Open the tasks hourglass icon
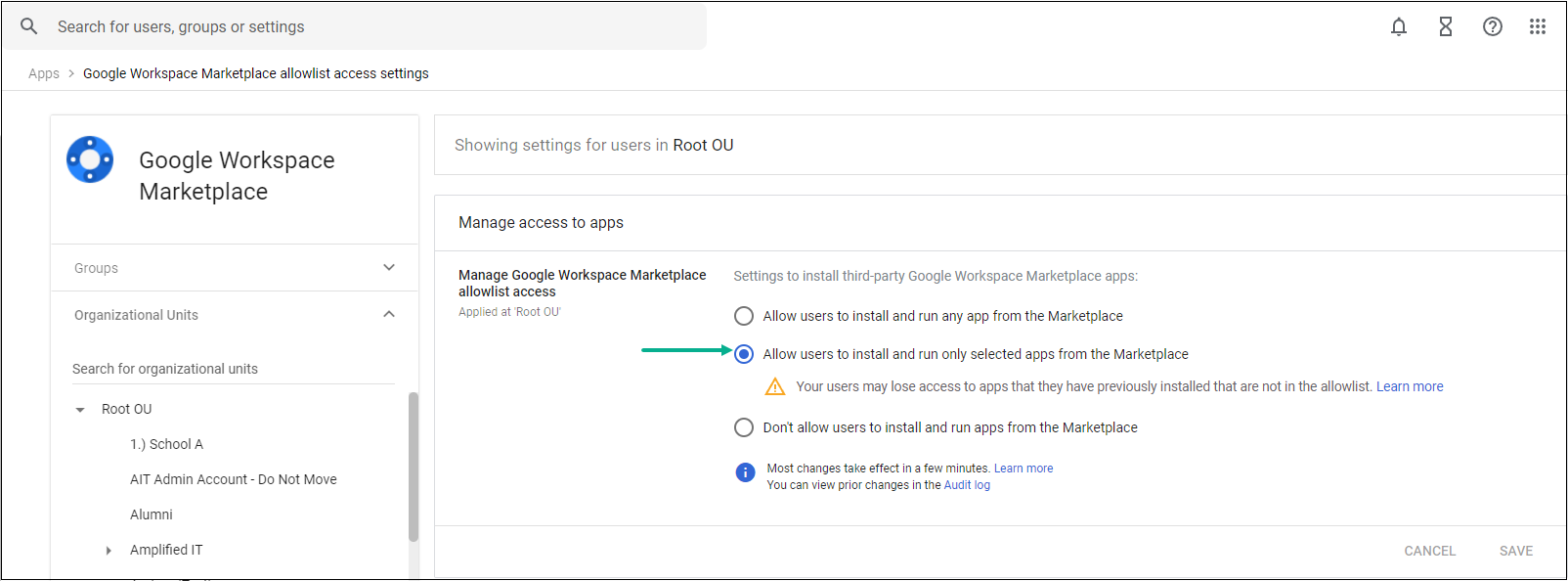The image size is (1568, 581). [1446, 26]
